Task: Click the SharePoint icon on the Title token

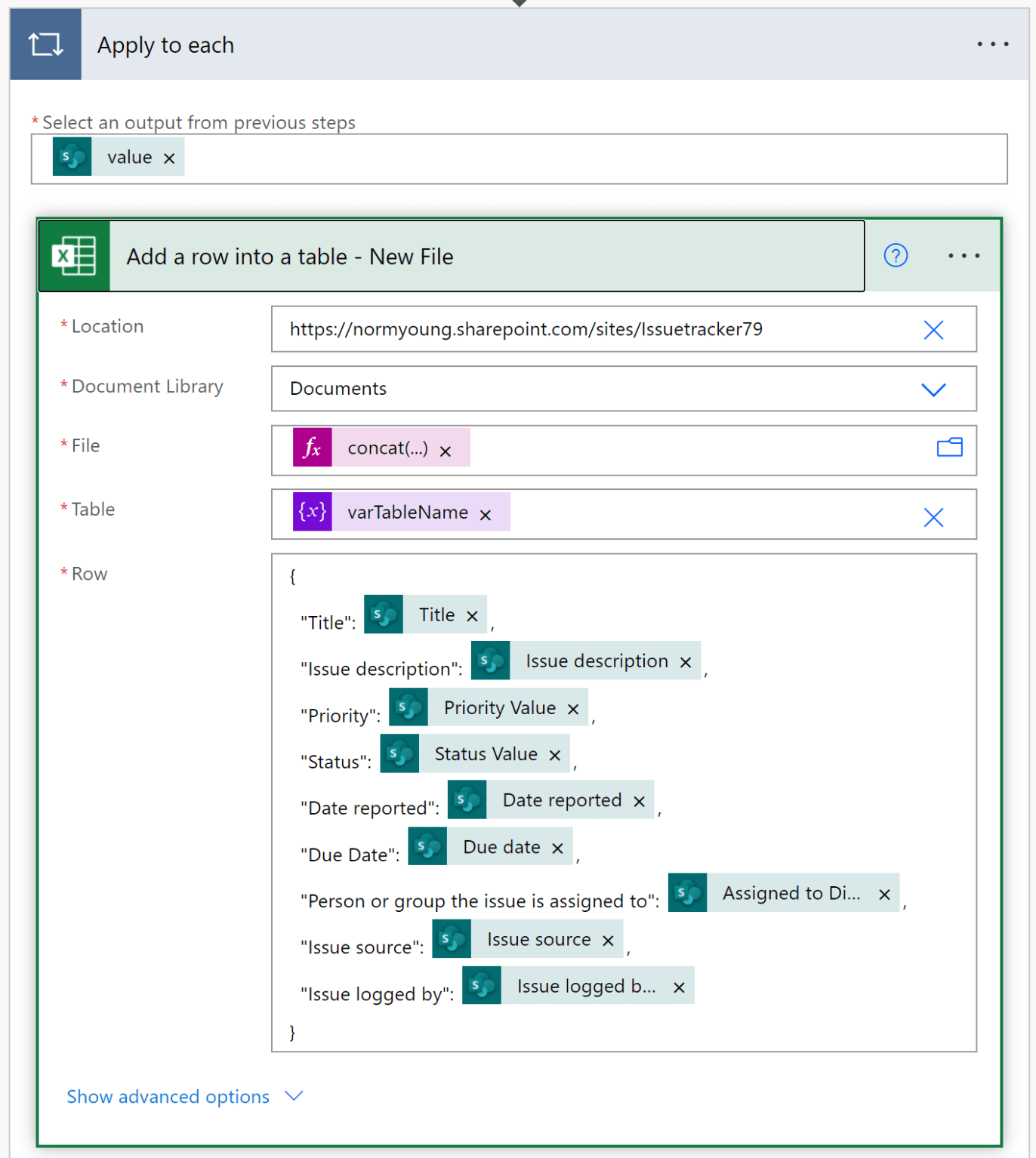Action: tap(384, 614)
